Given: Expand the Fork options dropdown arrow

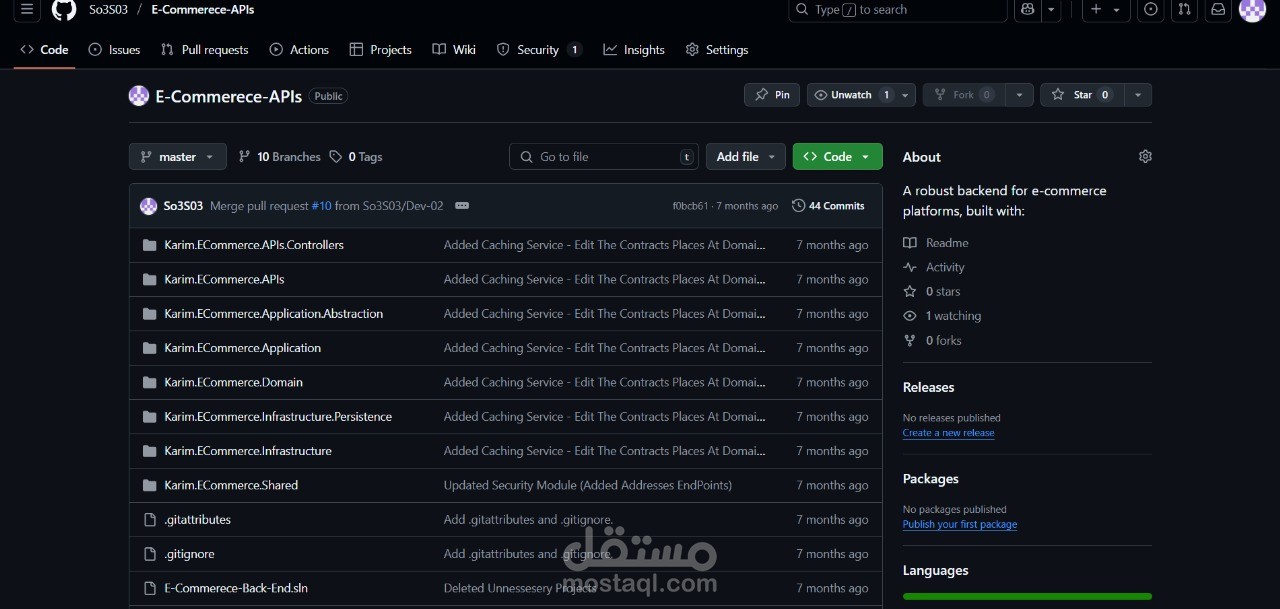Looking at the screenshot, I should tap(1019, 95).
